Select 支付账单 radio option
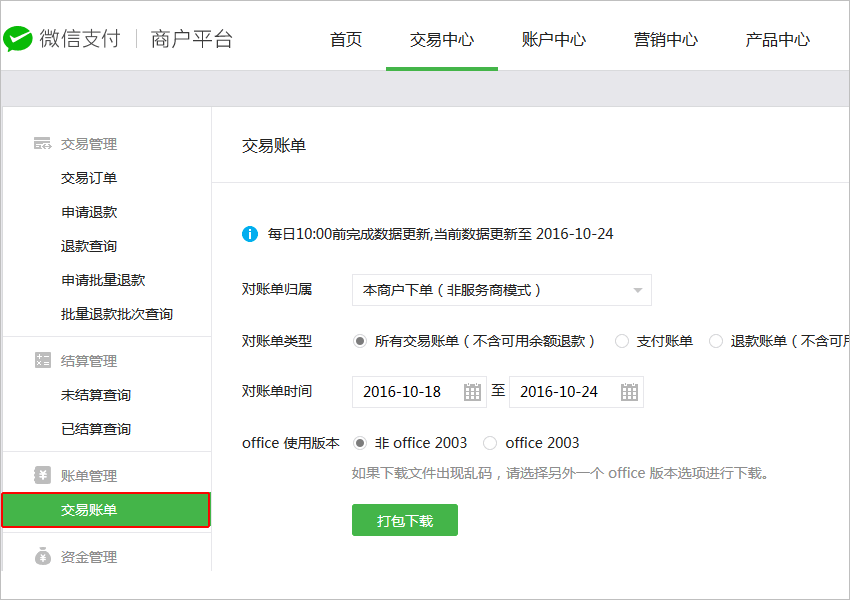850x600 pixels. point(622,341)
